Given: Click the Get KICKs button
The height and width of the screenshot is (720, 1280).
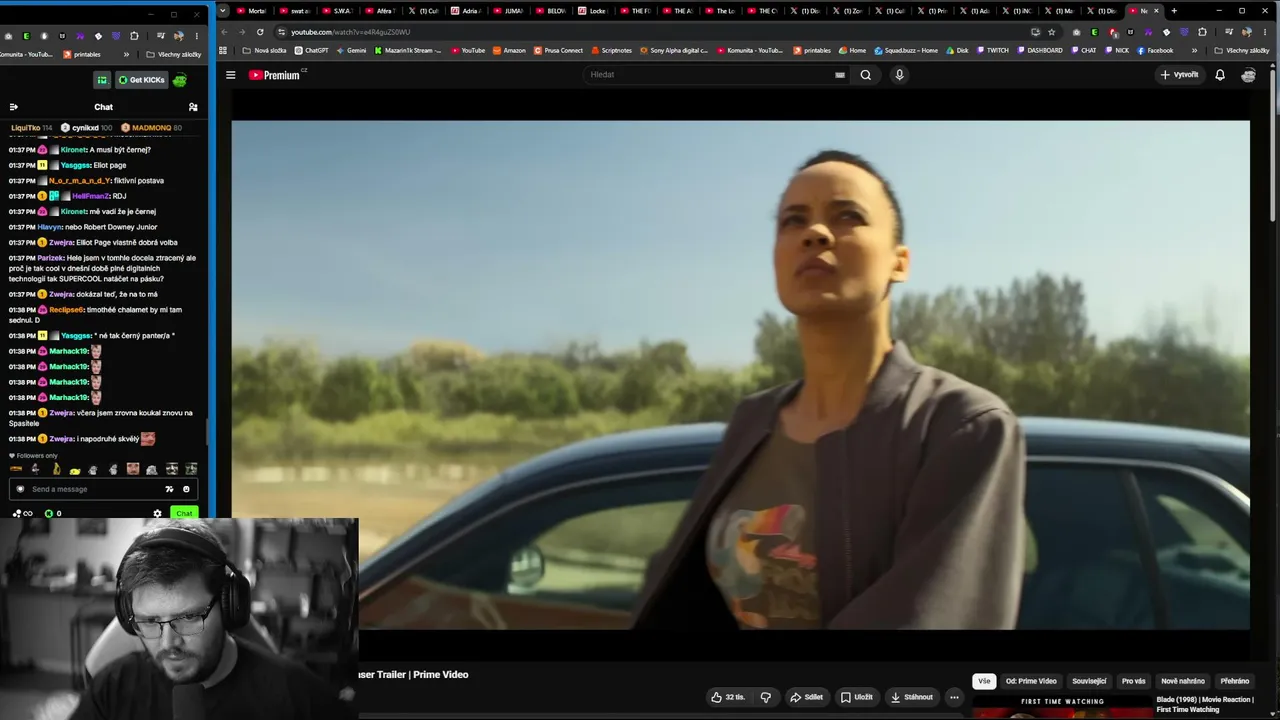Looking at the screenshot, I should pyautogui.click(x=141, y=80).
